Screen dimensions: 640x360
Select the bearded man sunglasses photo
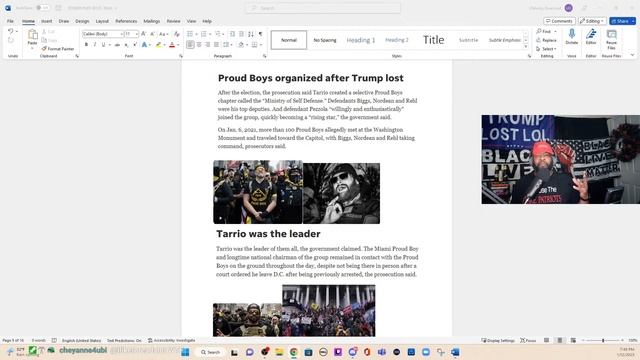[x=341, y=193]
